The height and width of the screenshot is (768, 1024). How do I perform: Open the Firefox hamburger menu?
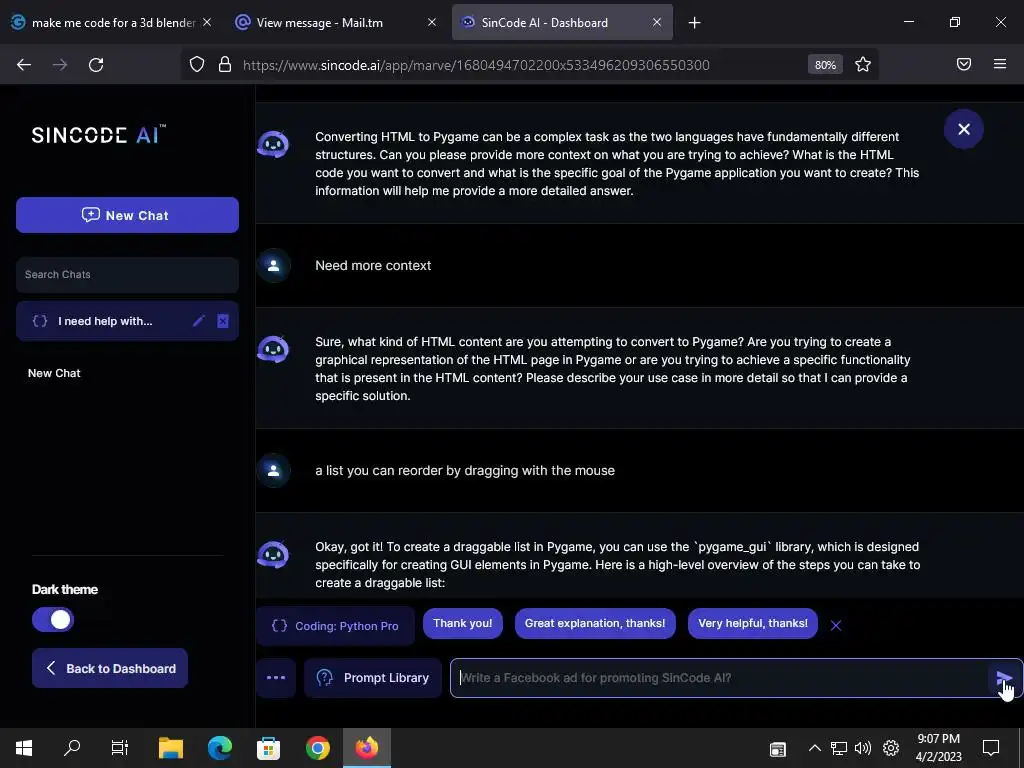pyautogui.click(x=999, y=64)
